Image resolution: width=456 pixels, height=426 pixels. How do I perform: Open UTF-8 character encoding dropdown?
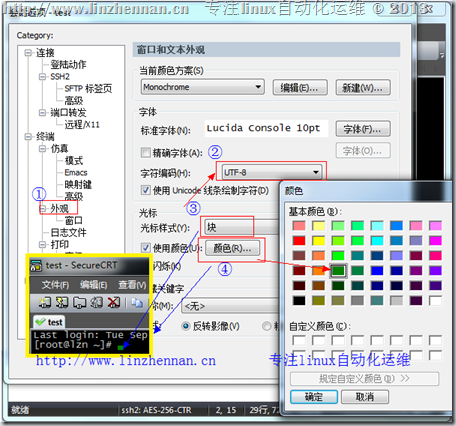[272, 172]
